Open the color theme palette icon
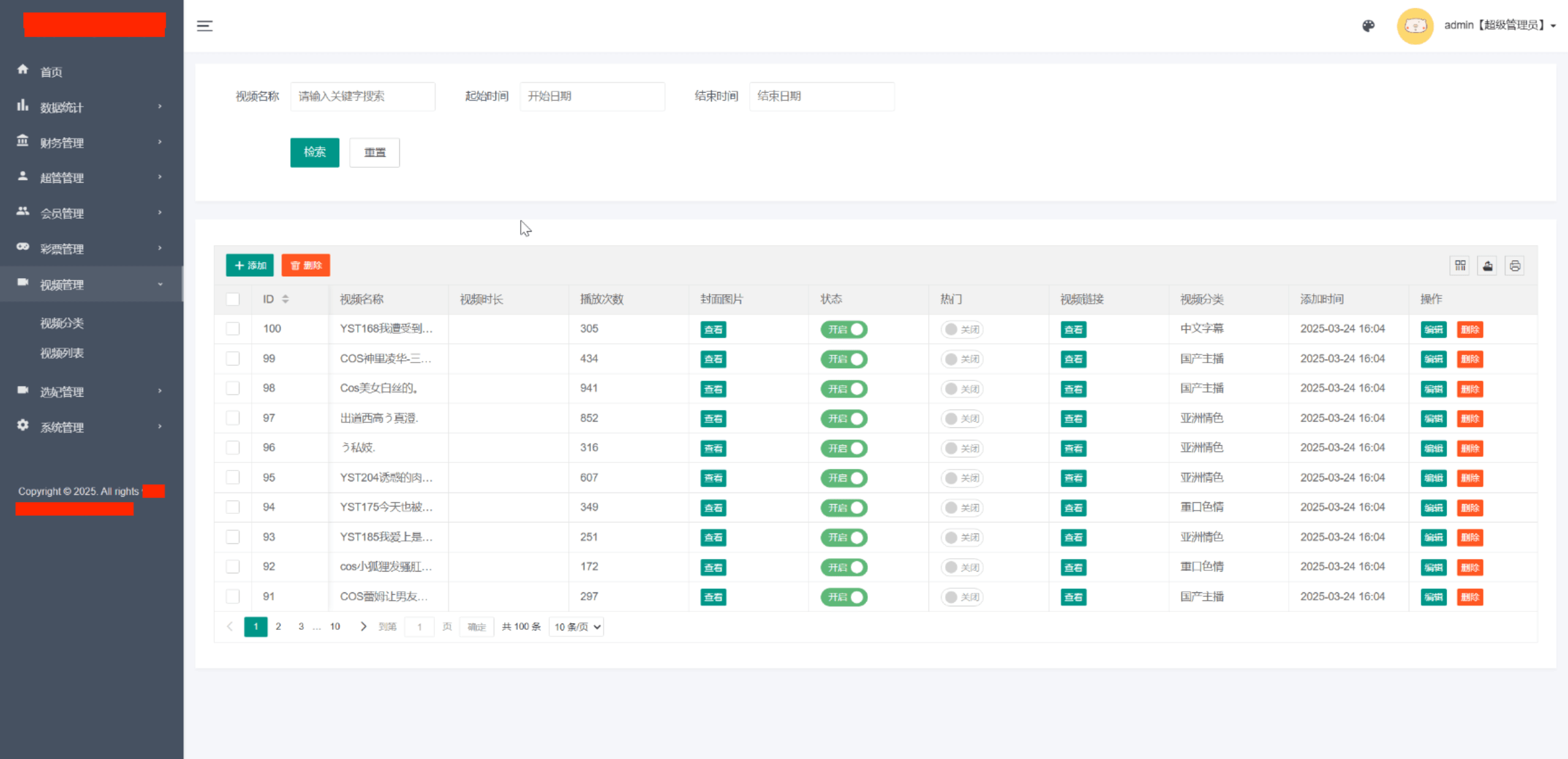Screen dimensions: 1568x759 pos(1368,26)
